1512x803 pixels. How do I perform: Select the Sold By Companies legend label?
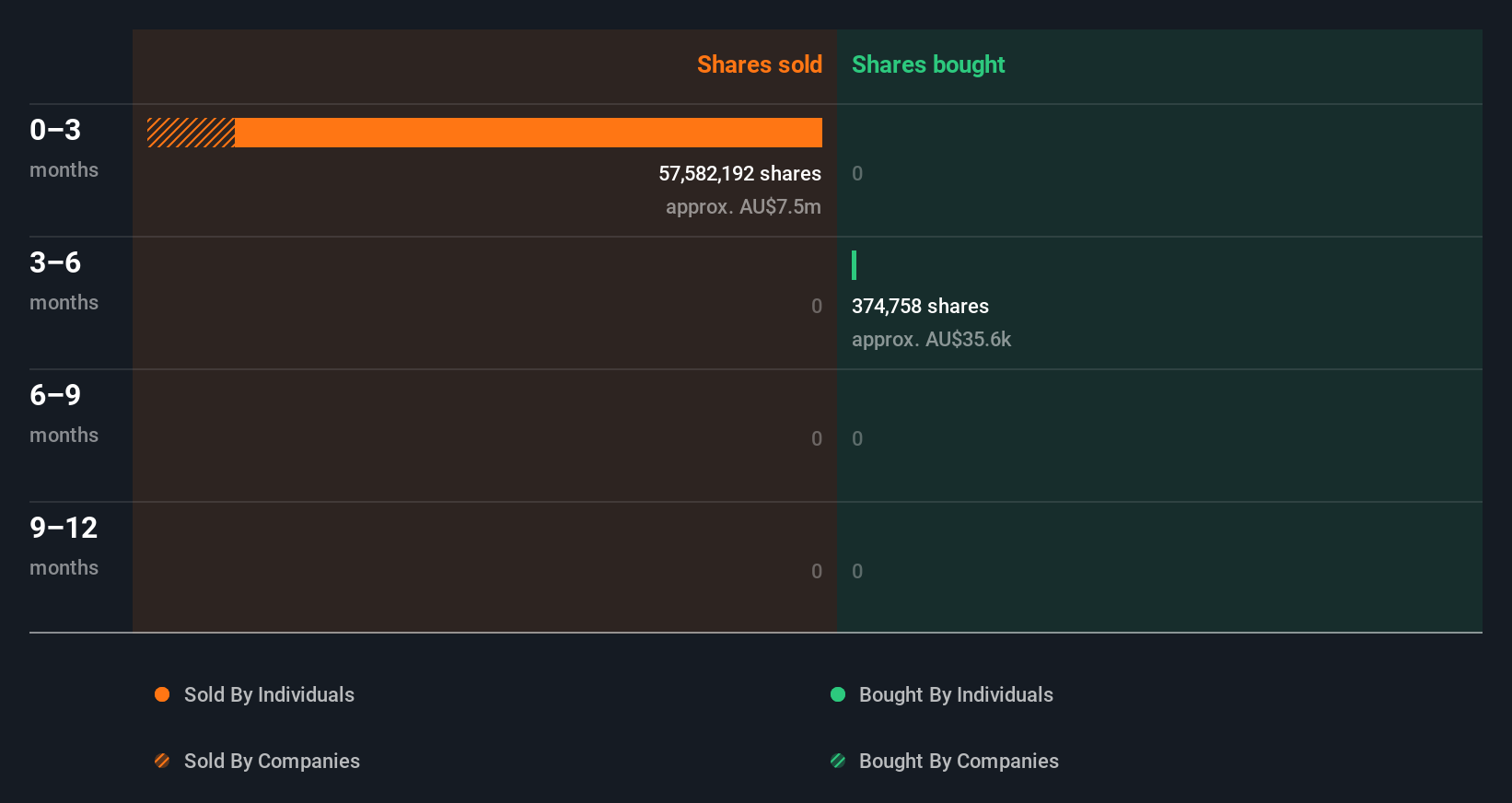[272, 762]
